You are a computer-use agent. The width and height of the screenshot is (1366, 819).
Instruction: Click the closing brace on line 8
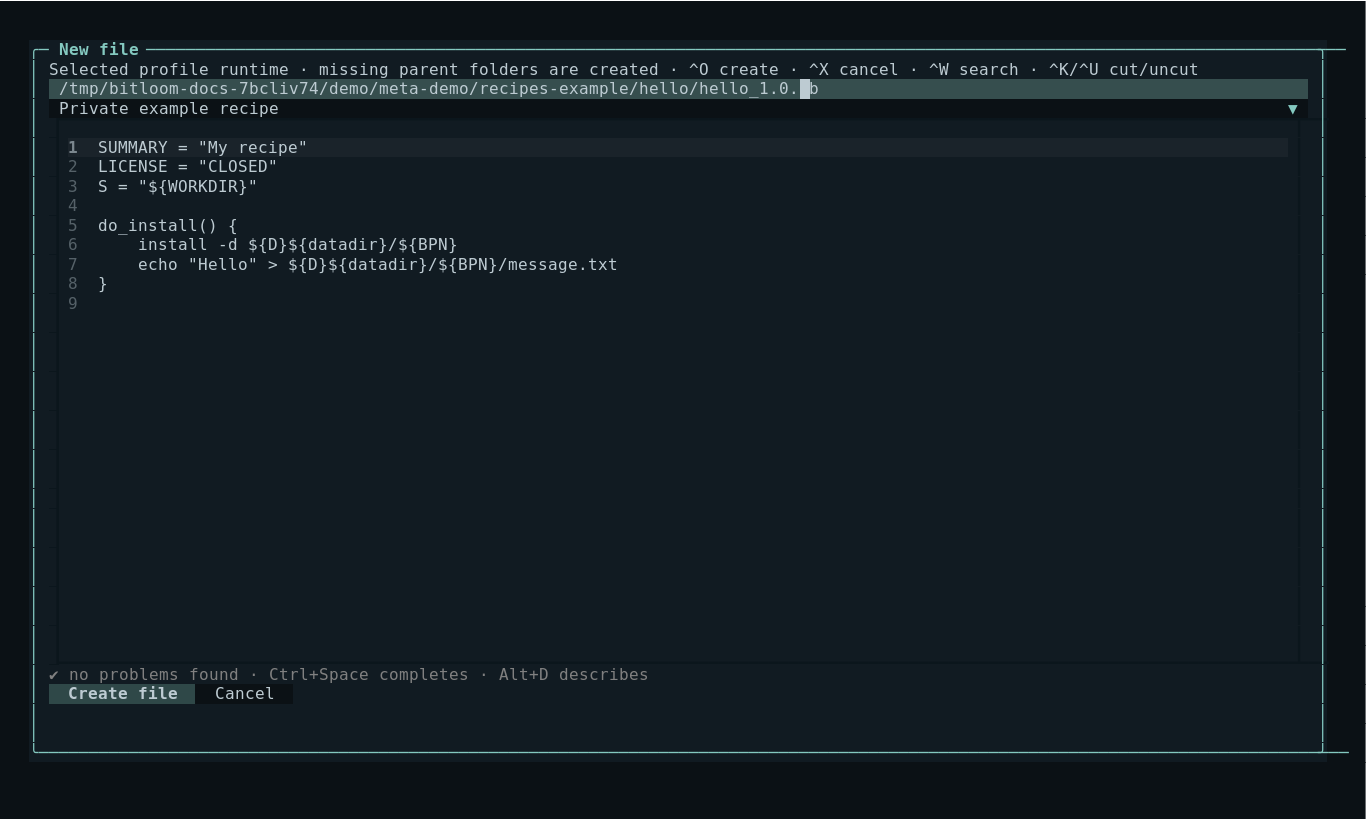[103, 284]
